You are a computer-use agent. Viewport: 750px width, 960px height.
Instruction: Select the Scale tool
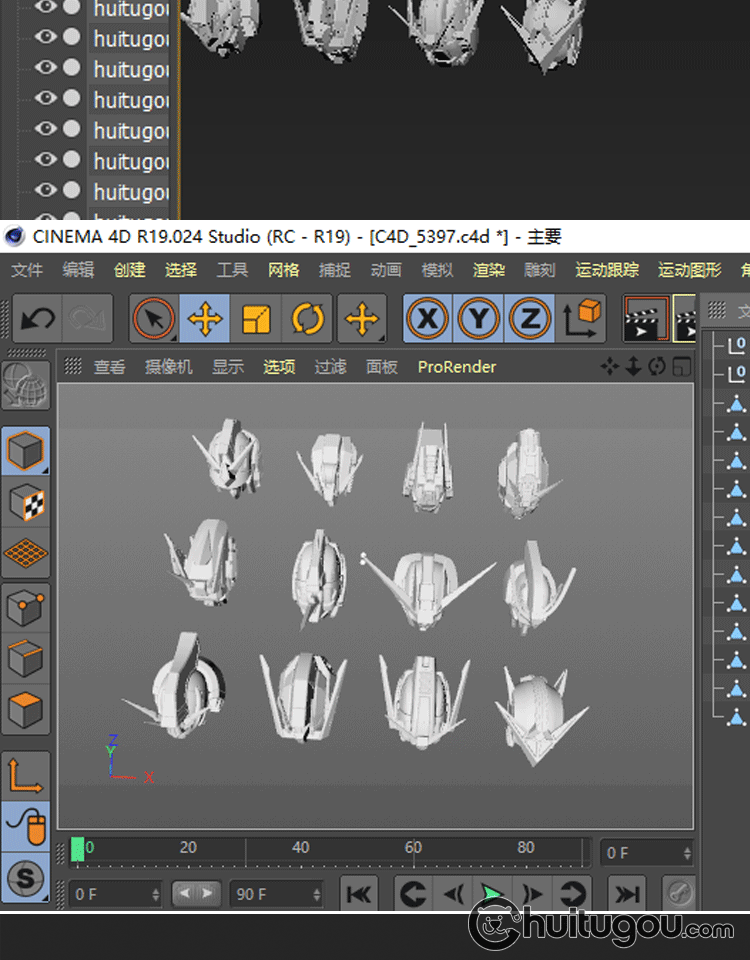pyautogui.click(x=256, y=320)
